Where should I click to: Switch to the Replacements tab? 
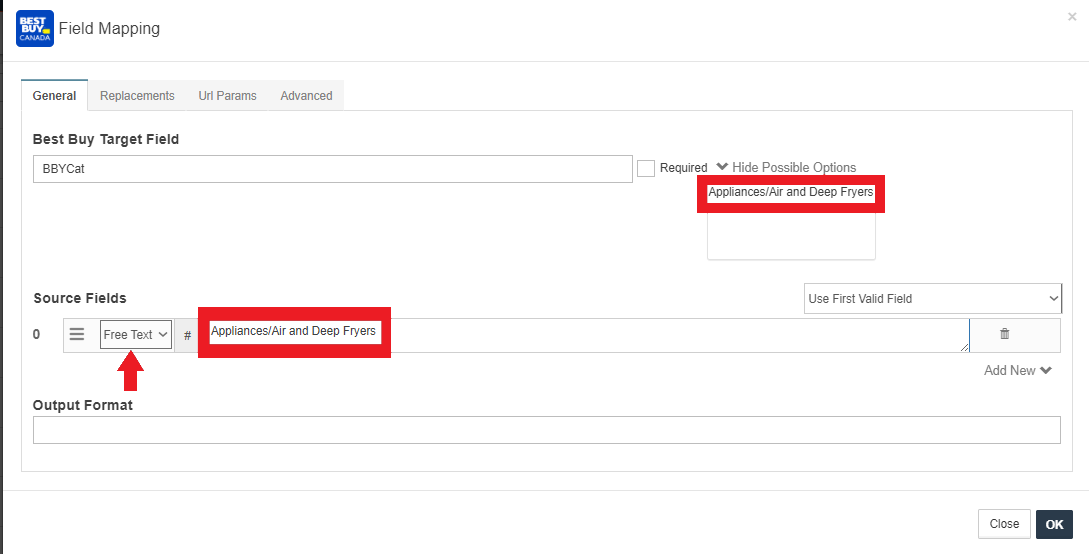point(137,96)
